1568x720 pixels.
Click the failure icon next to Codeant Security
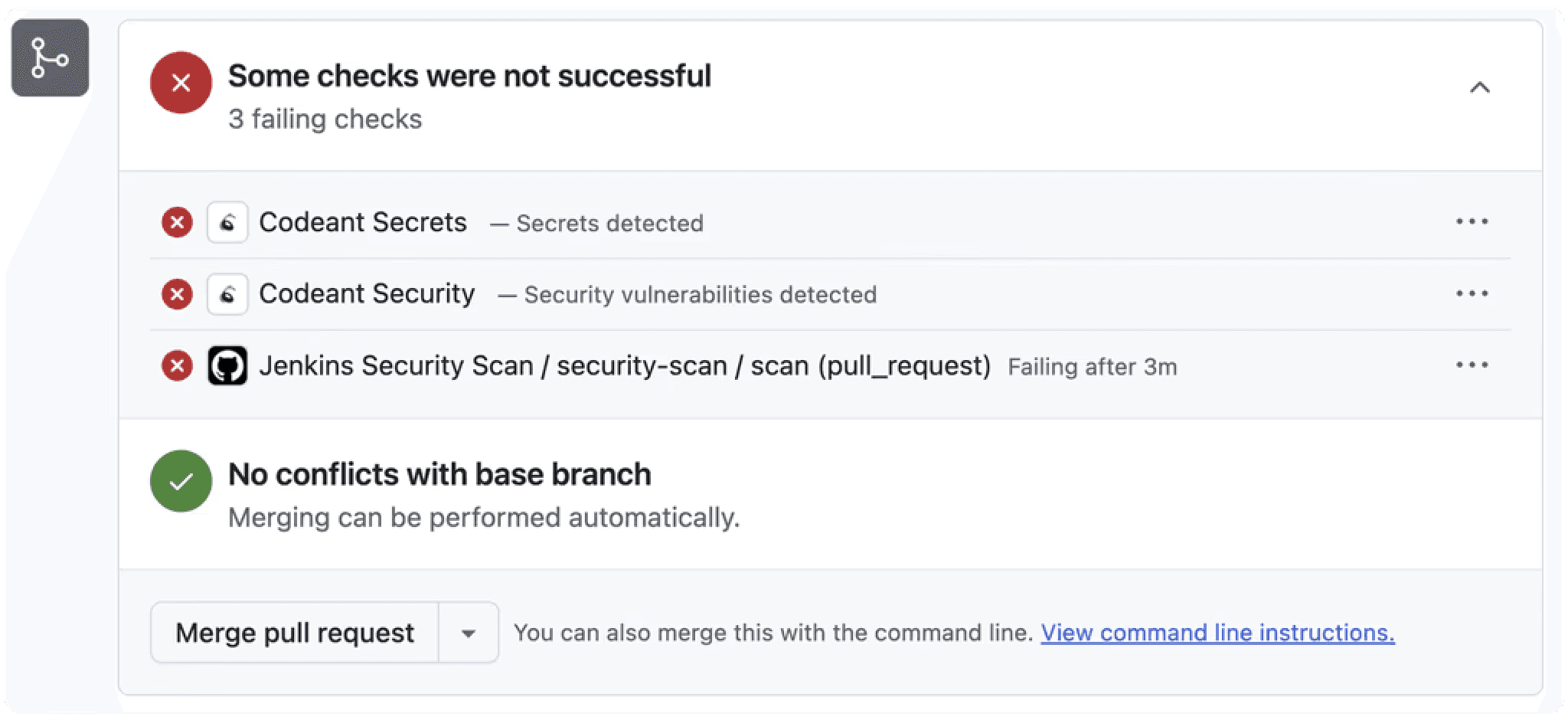click(177, 294)
